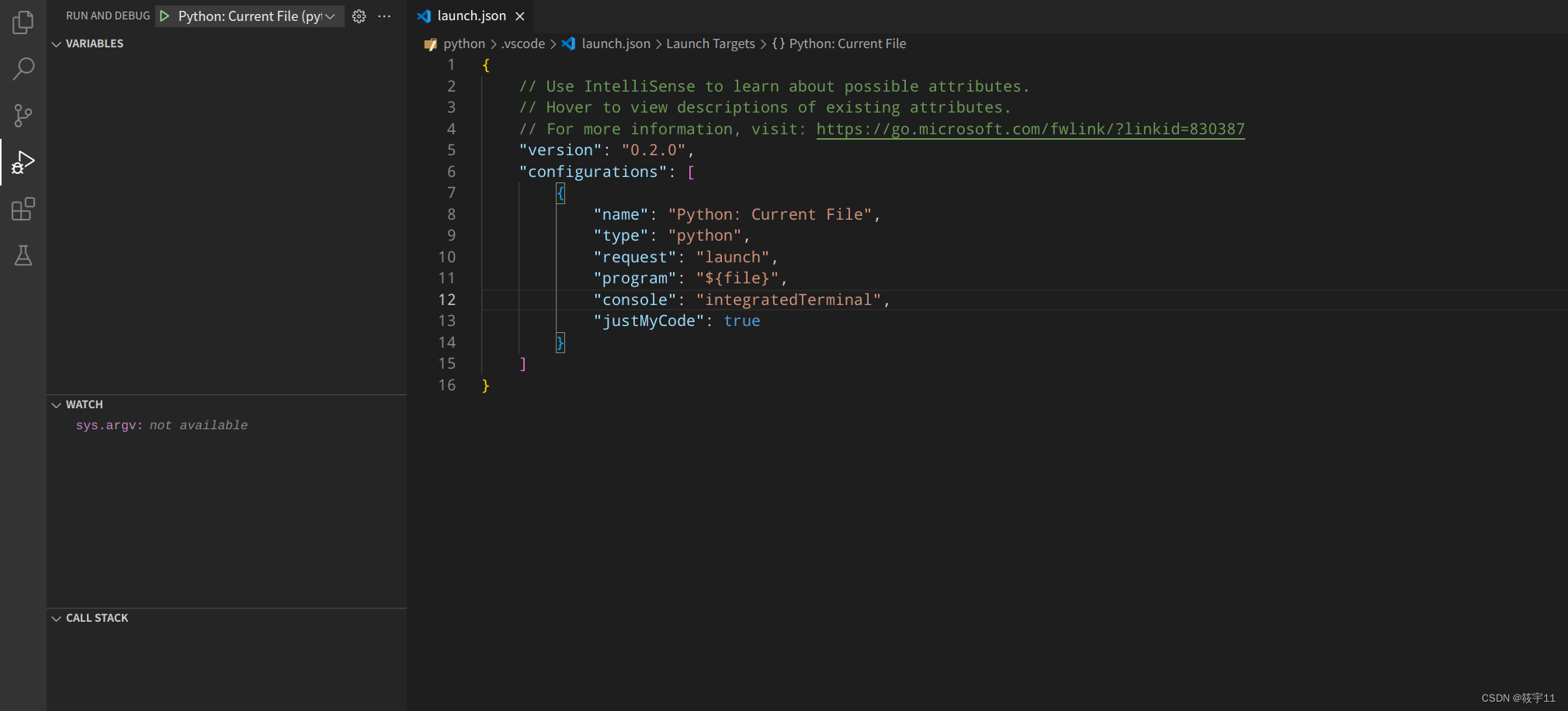Select the launch.json tab
The width and height of the screenshot is (1568, 711).
tap(470, 16)
